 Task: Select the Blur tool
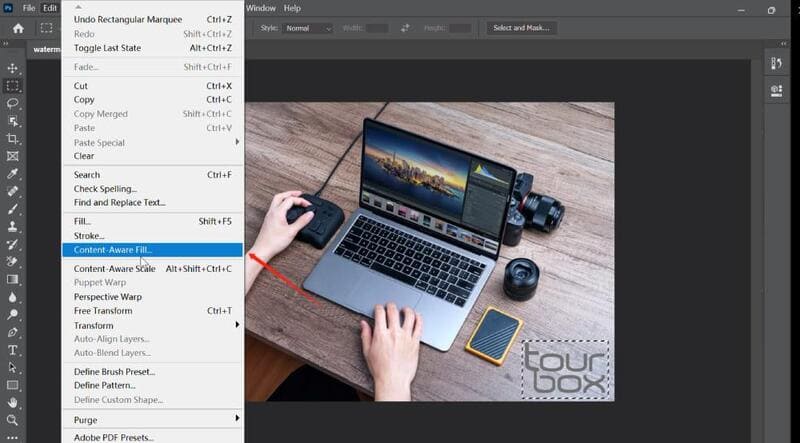pos(12,297)
